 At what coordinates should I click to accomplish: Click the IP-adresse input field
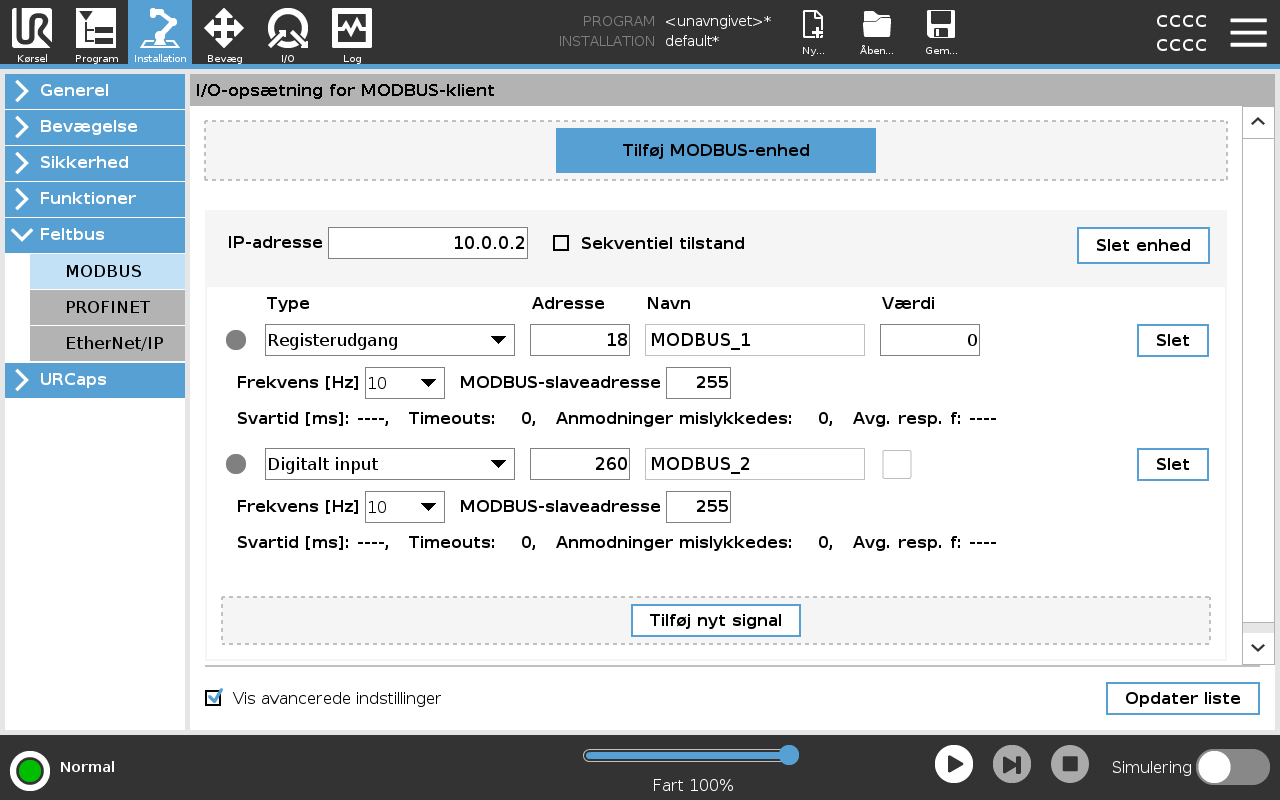click(x=428, y=243)
